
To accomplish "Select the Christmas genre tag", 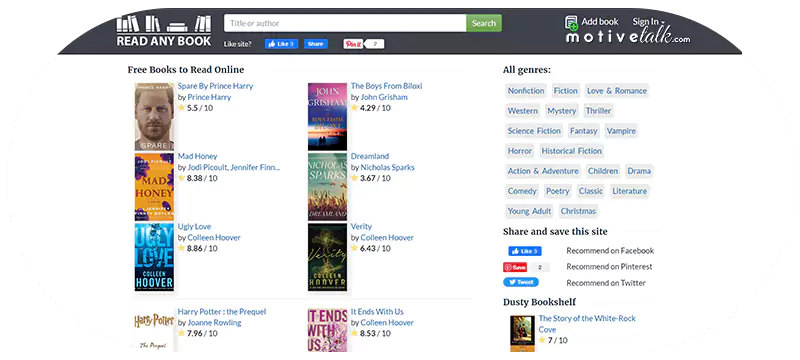I will pos(579,211).
